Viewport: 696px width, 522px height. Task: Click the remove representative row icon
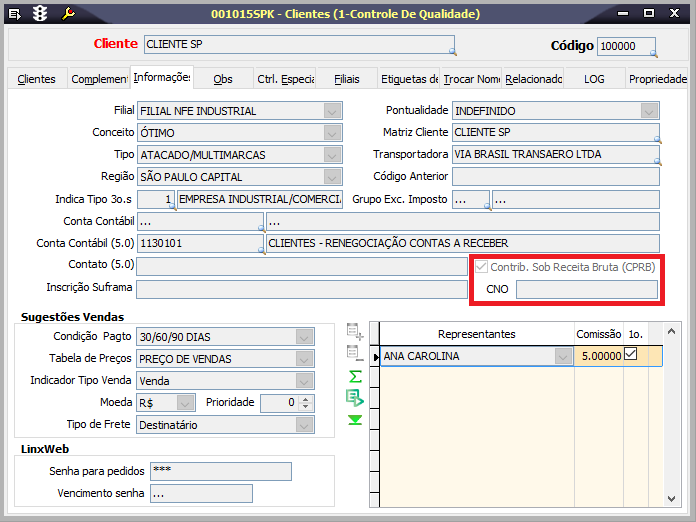pos(355,353)
